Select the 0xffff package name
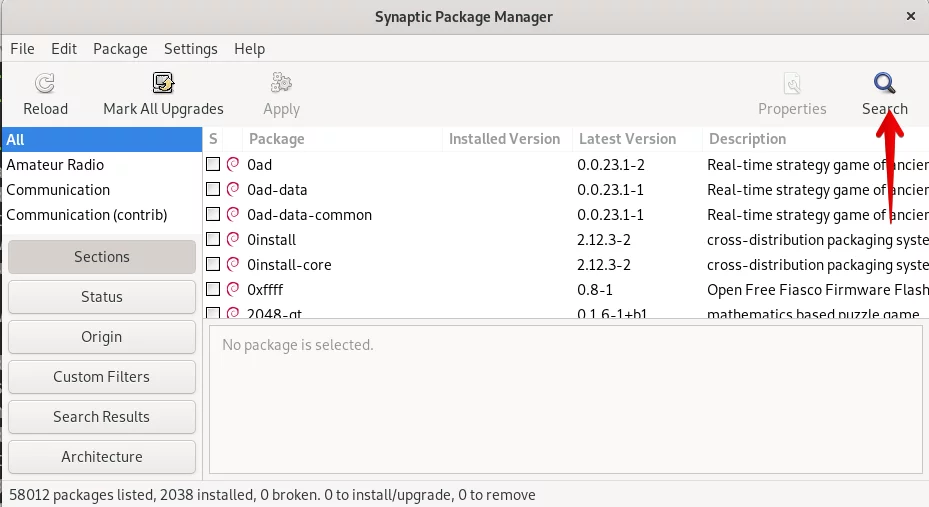This screenshot has width=929, height=507. pyautogui.click(x=265, y=290)
